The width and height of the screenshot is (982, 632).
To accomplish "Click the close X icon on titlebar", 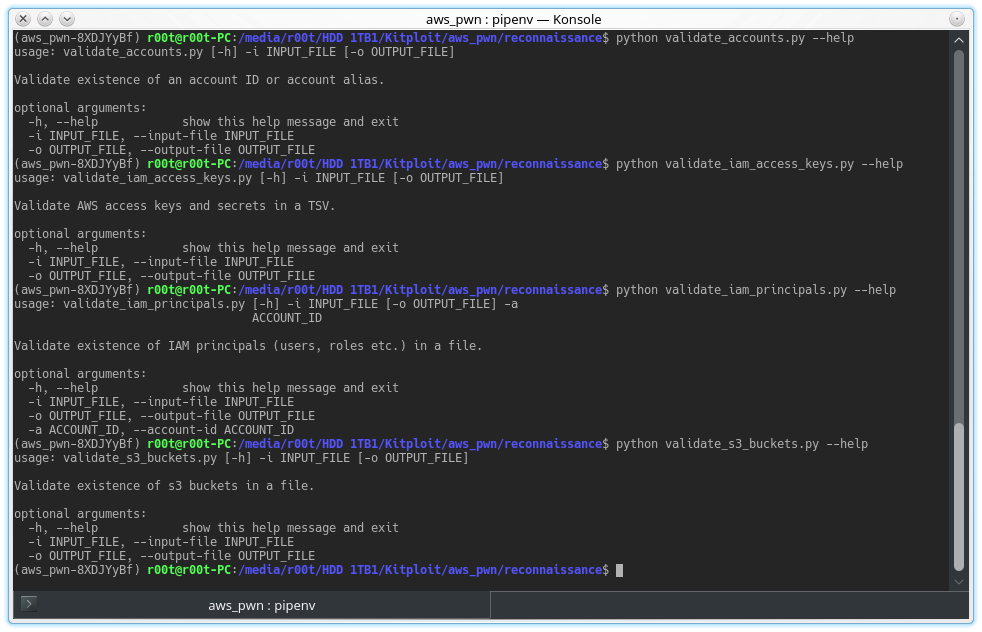I will pos(22,19).
